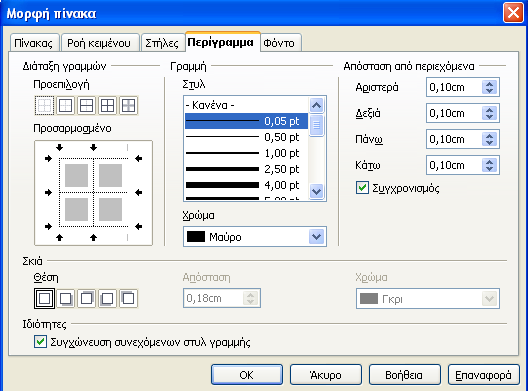Click the Δεξιά spacing stepper arrows
The height and width of the screenshot is (391, 528).
point(489,113)
